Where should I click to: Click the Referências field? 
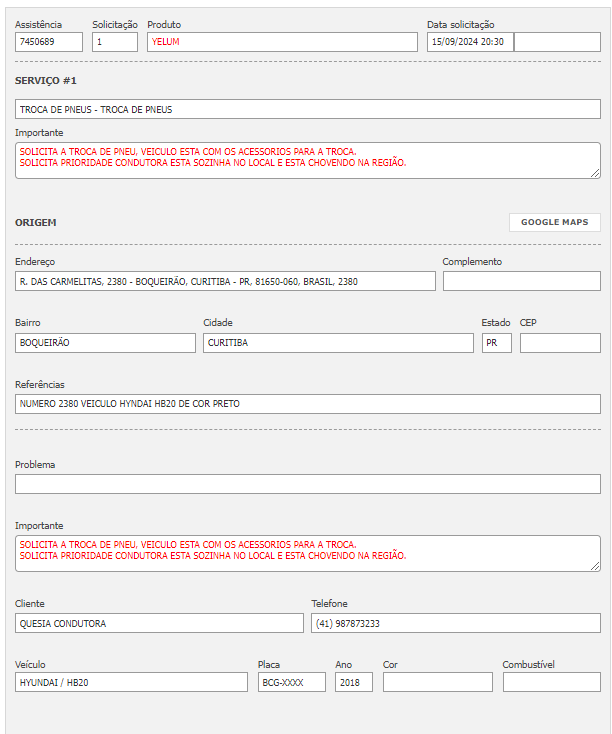tap(308, 404)
